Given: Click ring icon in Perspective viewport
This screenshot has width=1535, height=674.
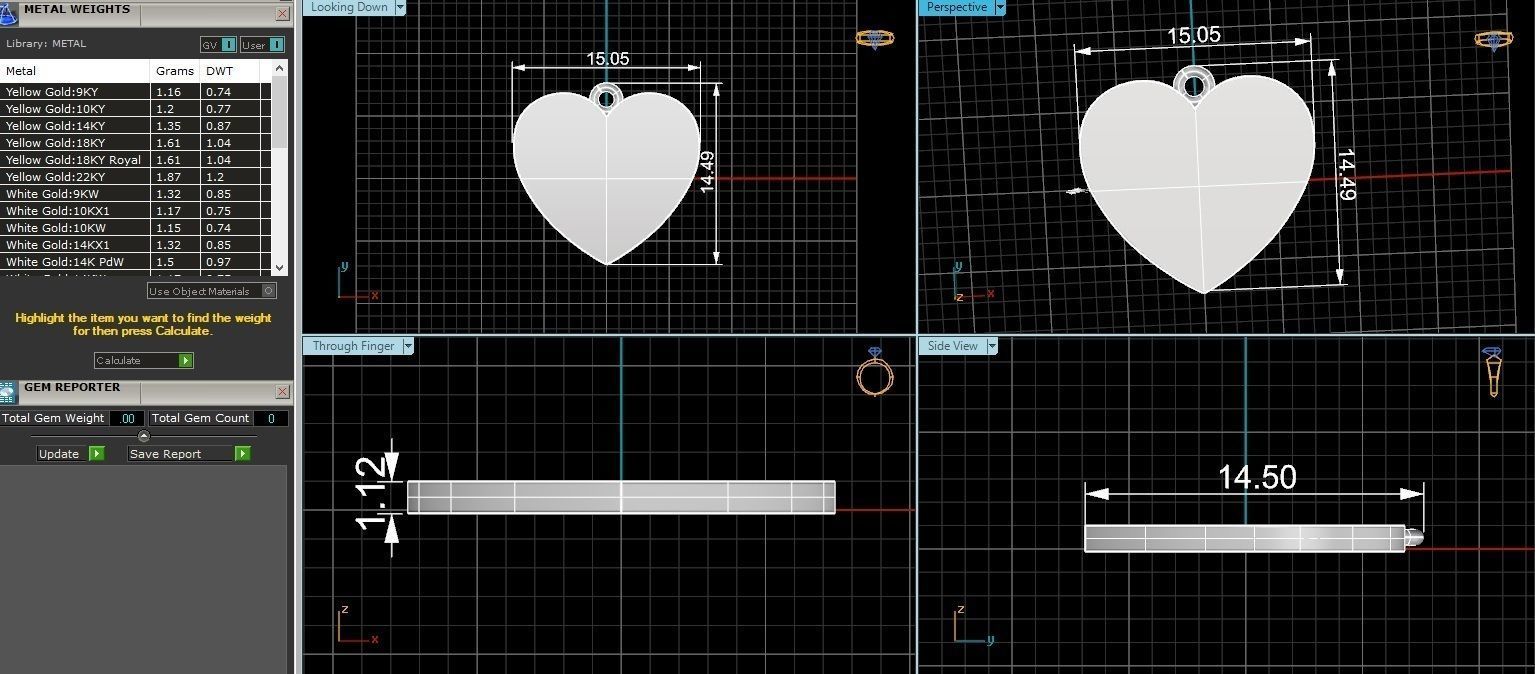Looking at the screenshot, I should 1493,39.
